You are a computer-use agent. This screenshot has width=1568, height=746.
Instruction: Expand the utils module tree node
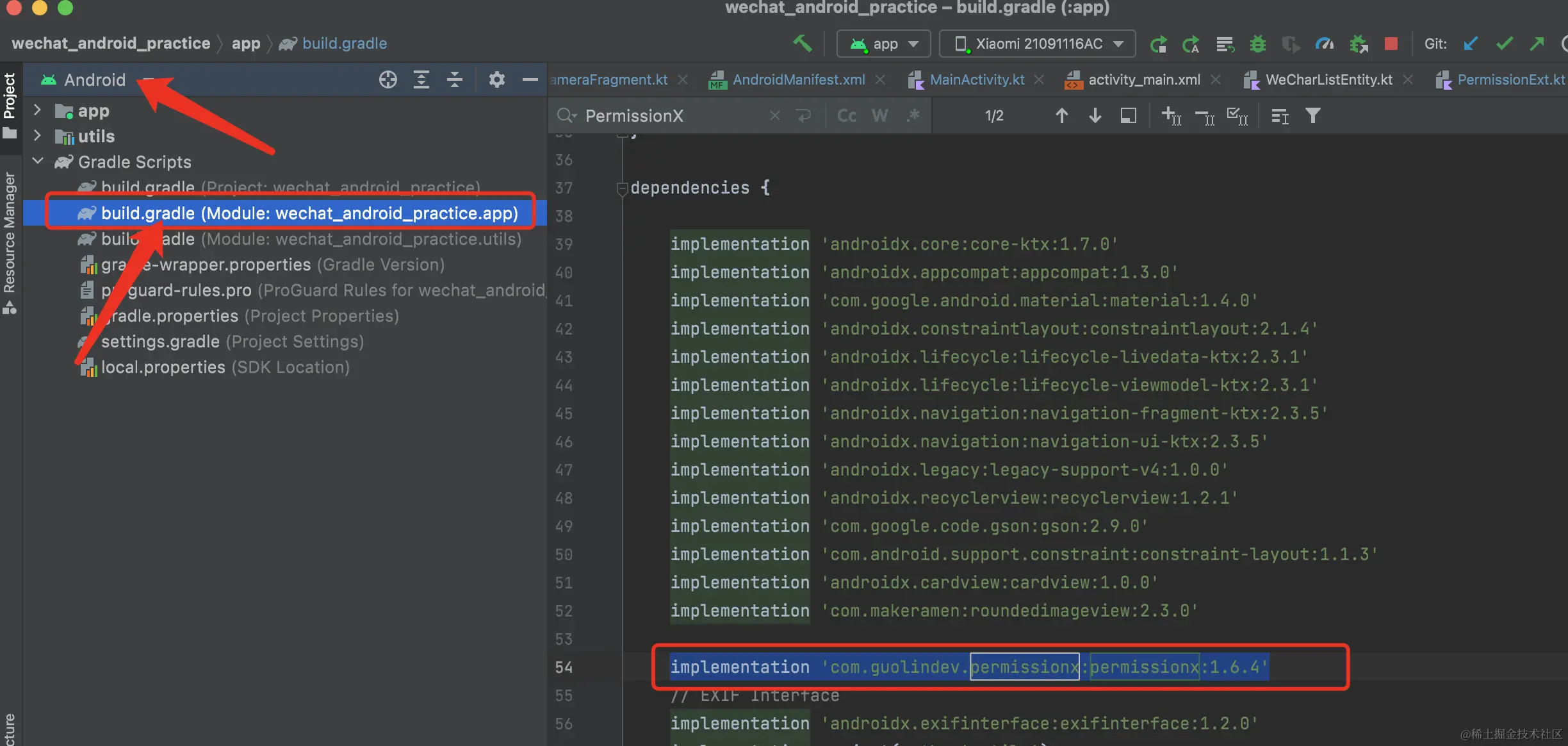37,136
